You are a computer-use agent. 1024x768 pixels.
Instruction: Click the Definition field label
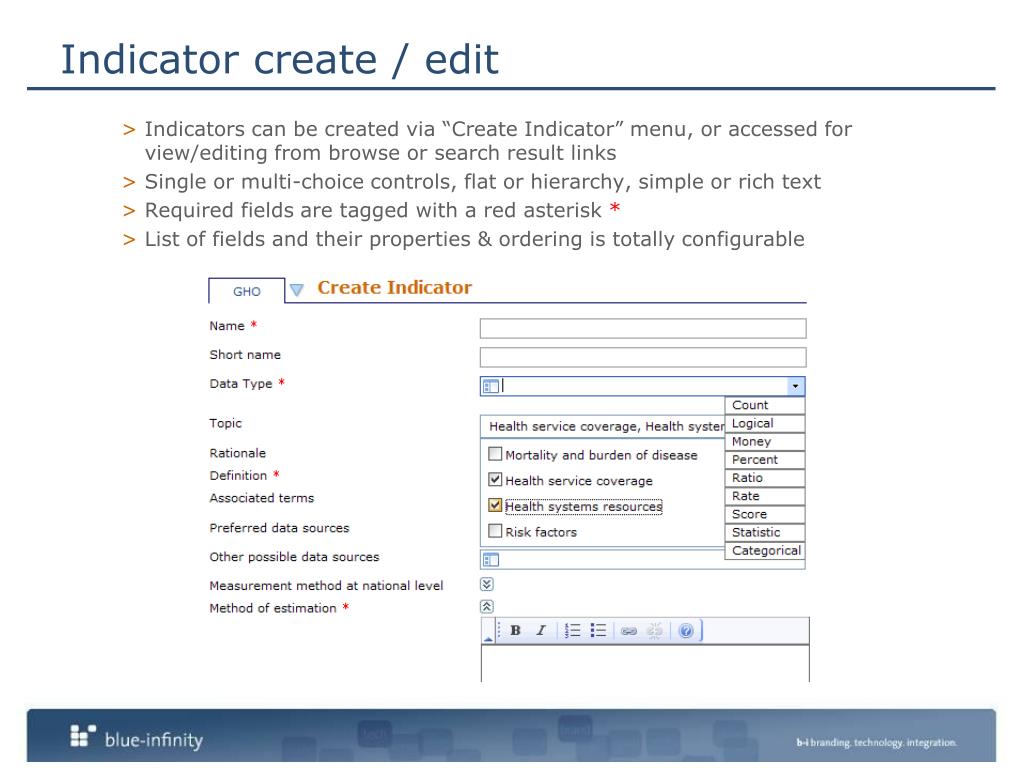click(x=238, y=475)
